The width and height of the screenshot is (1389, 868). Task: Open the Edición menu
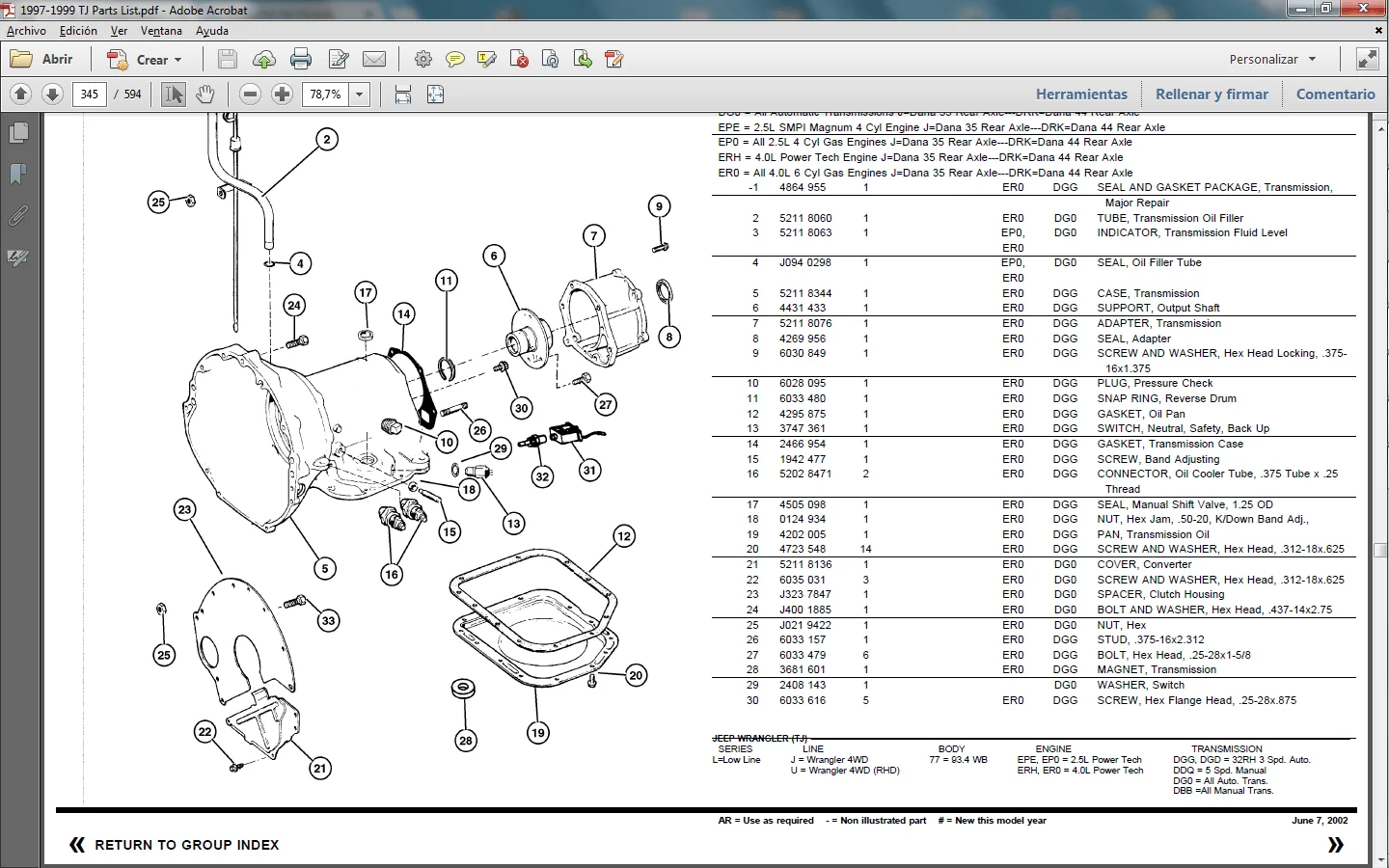coord(78,31)
